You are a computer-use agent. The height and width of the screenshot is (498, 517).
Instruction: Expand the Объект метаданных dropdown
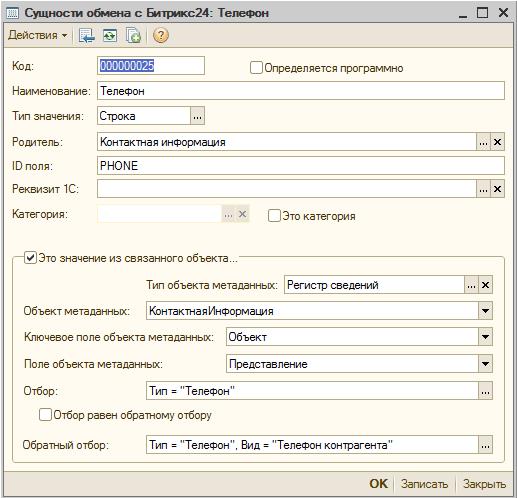pyautogui.click(x=485, y=311)
